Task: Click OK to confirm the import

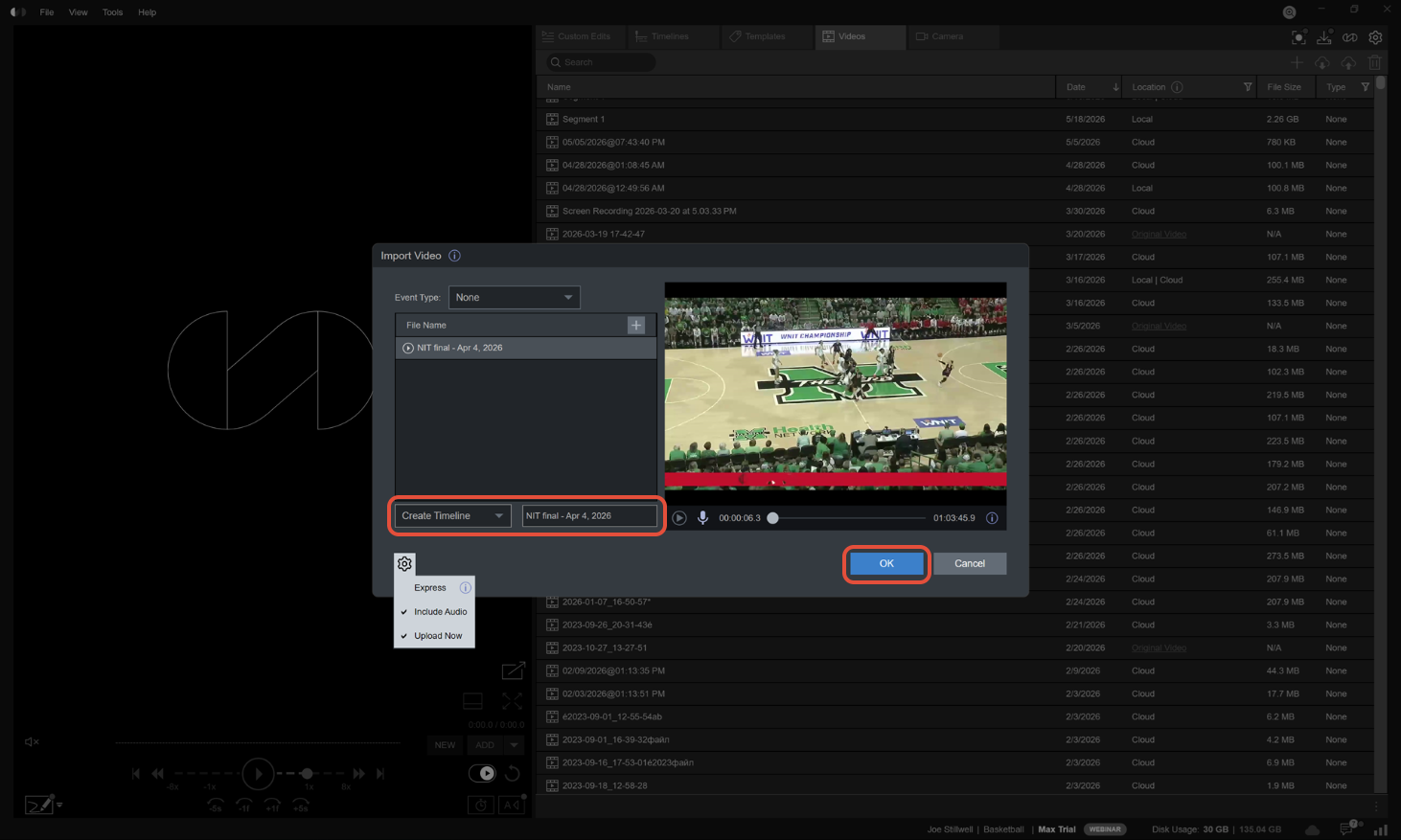Action: pos(886,563)
